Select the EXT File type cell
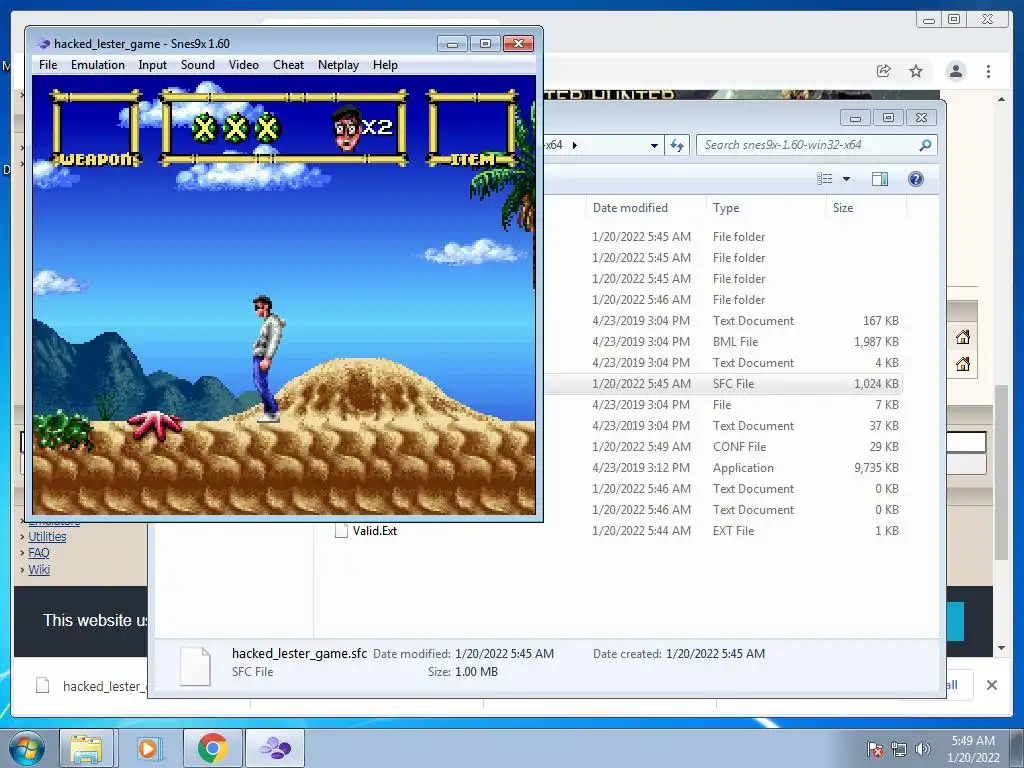The height and width of the screenshot is (768, 1024). point(733,531)
